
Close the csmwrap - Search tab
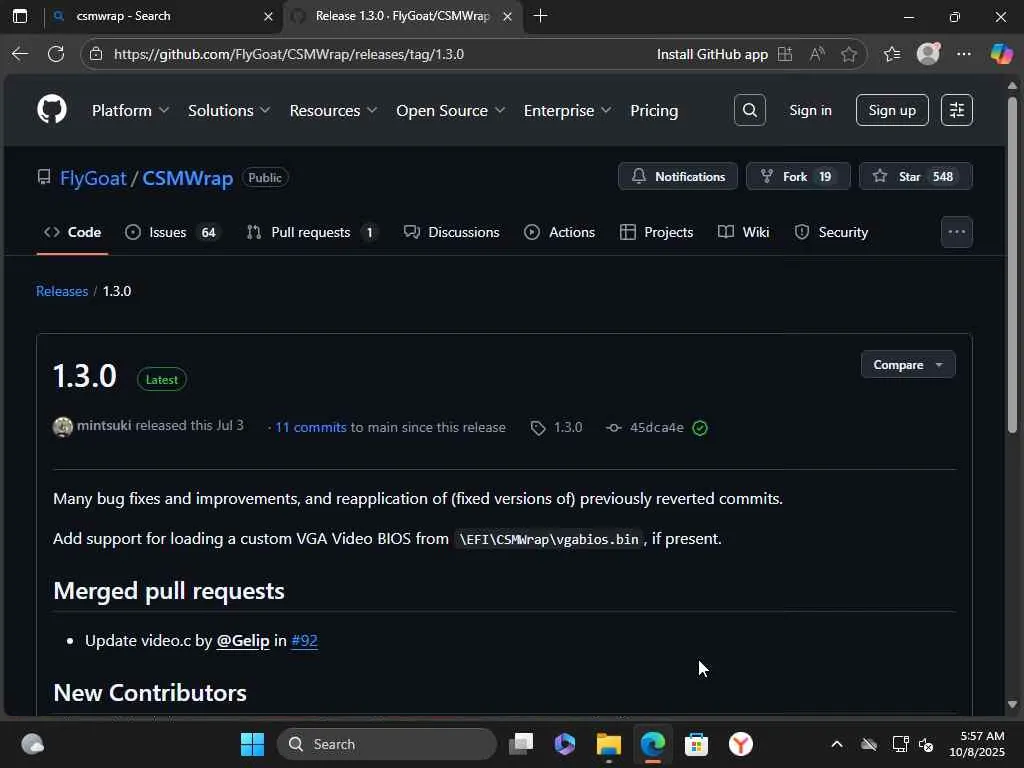point(268,16)
